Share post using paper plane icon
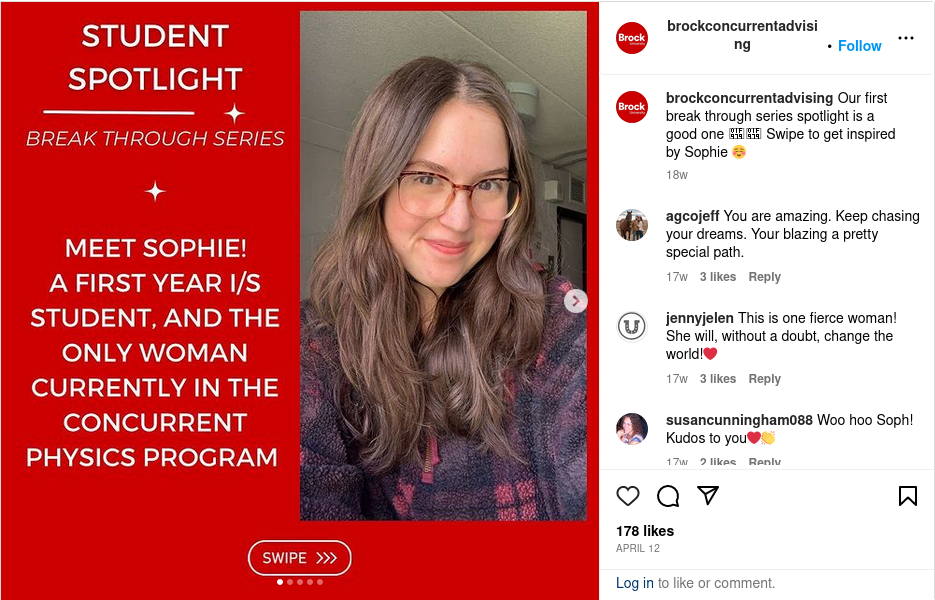 (708, 495)
